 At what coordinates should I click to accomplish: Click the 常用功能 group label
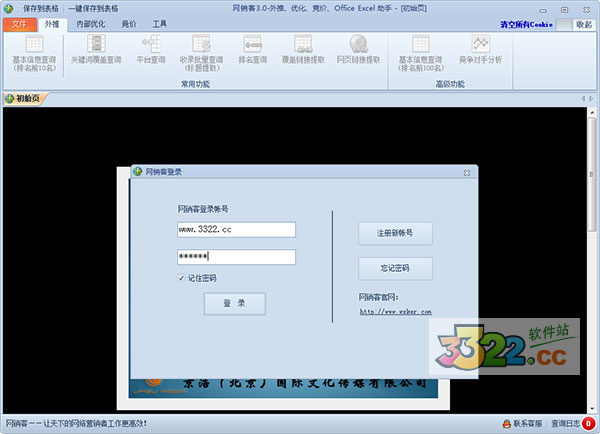[x=196, y=84]
